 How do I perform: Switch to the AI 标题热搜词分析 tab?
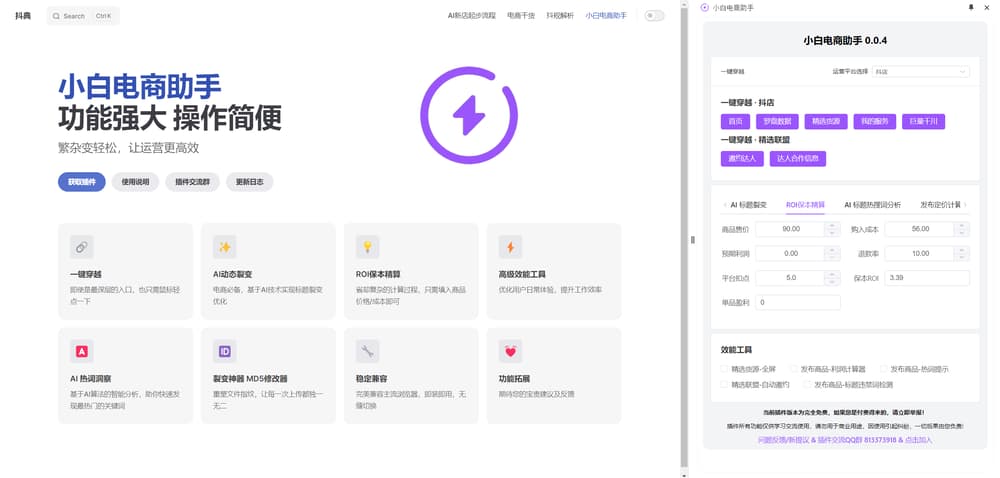click(x=872, y=205)
